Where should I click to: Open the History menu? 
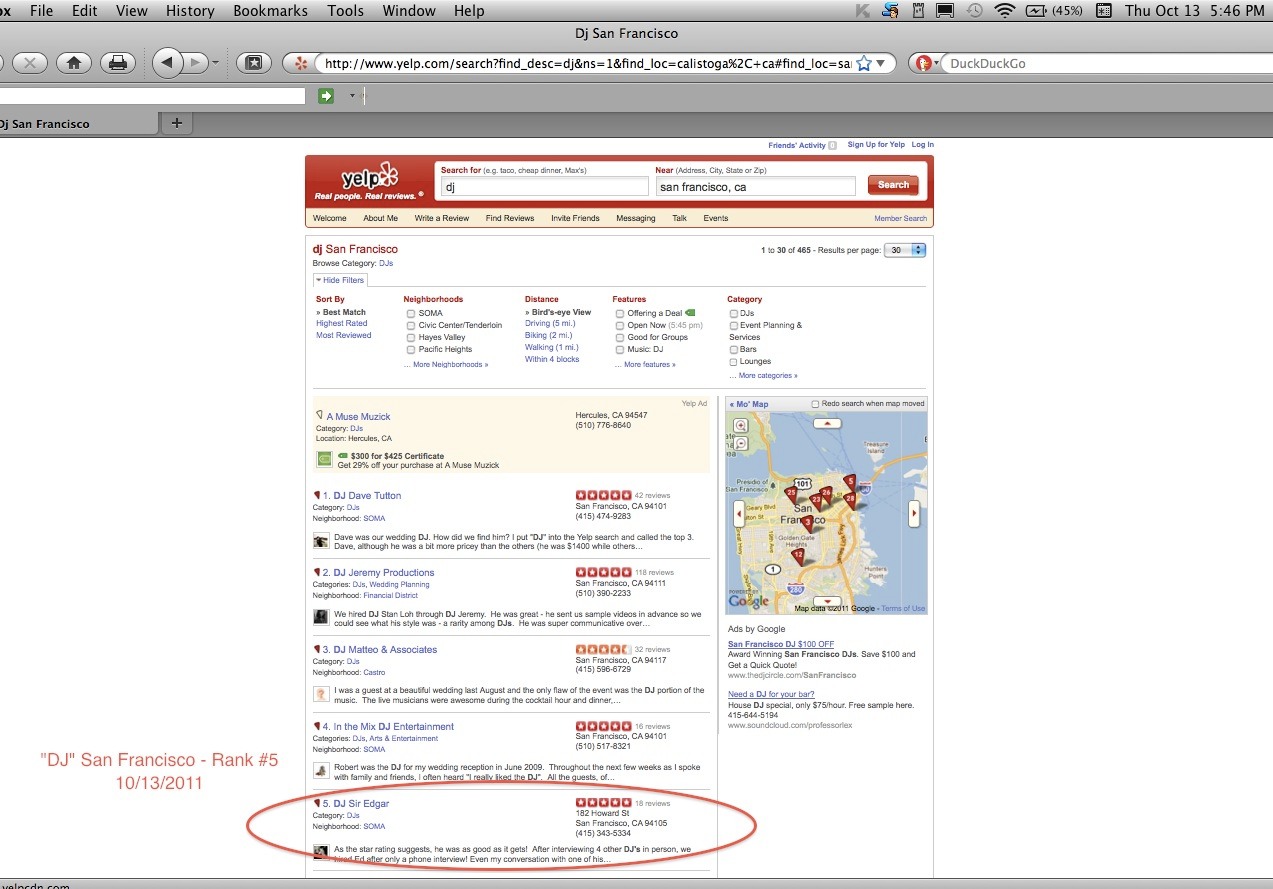[190, 11]
